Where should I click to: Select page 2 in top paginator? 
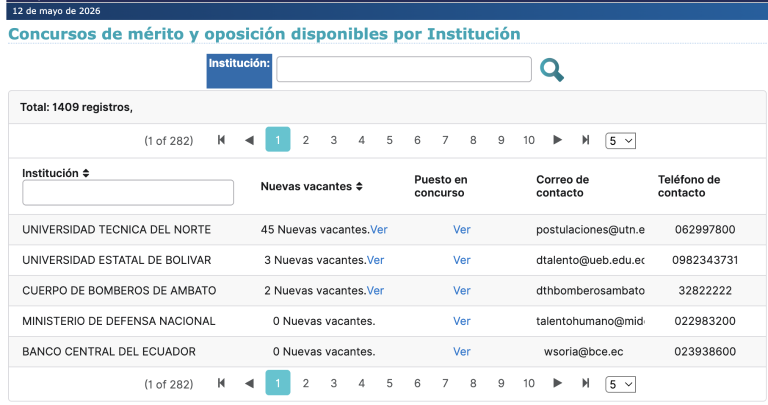click(x=306, y=140)
